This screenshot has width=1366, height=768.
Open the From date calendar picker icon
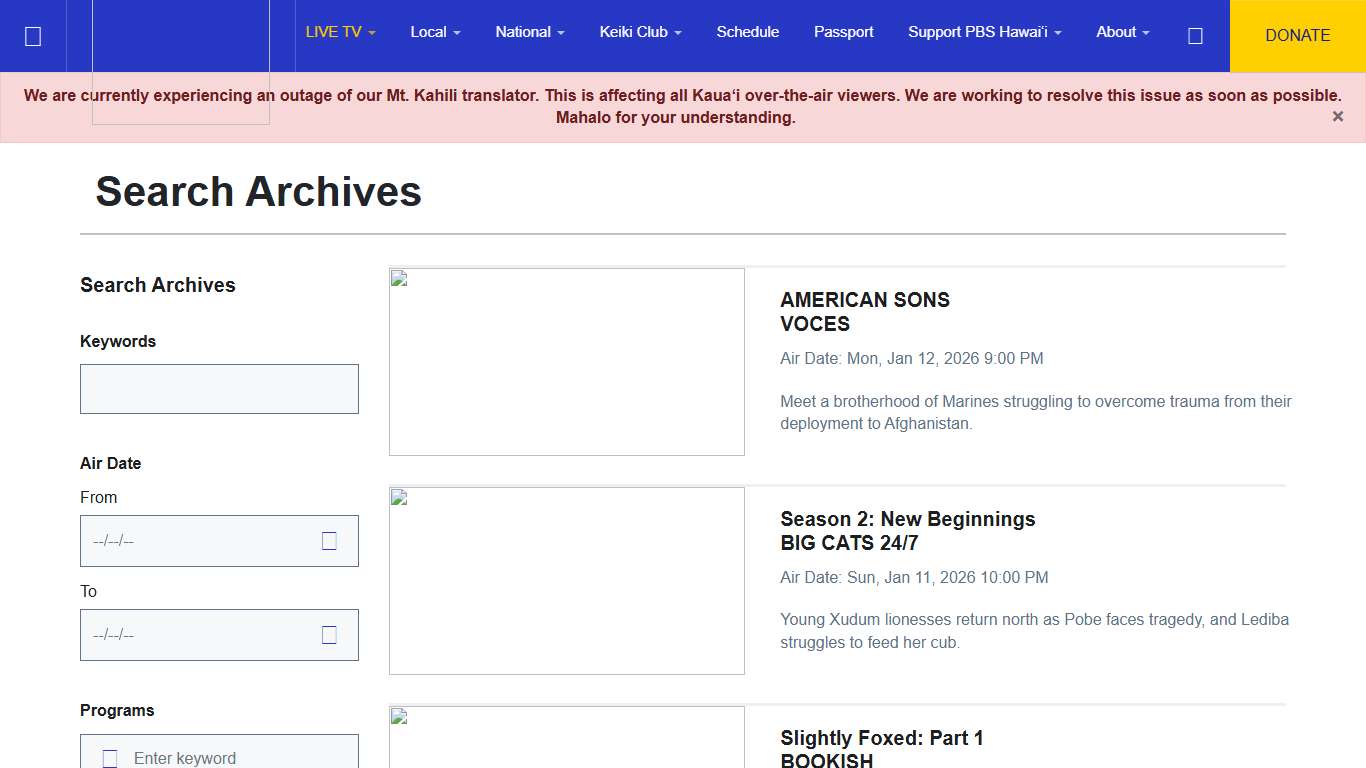(x=329, y=541)
